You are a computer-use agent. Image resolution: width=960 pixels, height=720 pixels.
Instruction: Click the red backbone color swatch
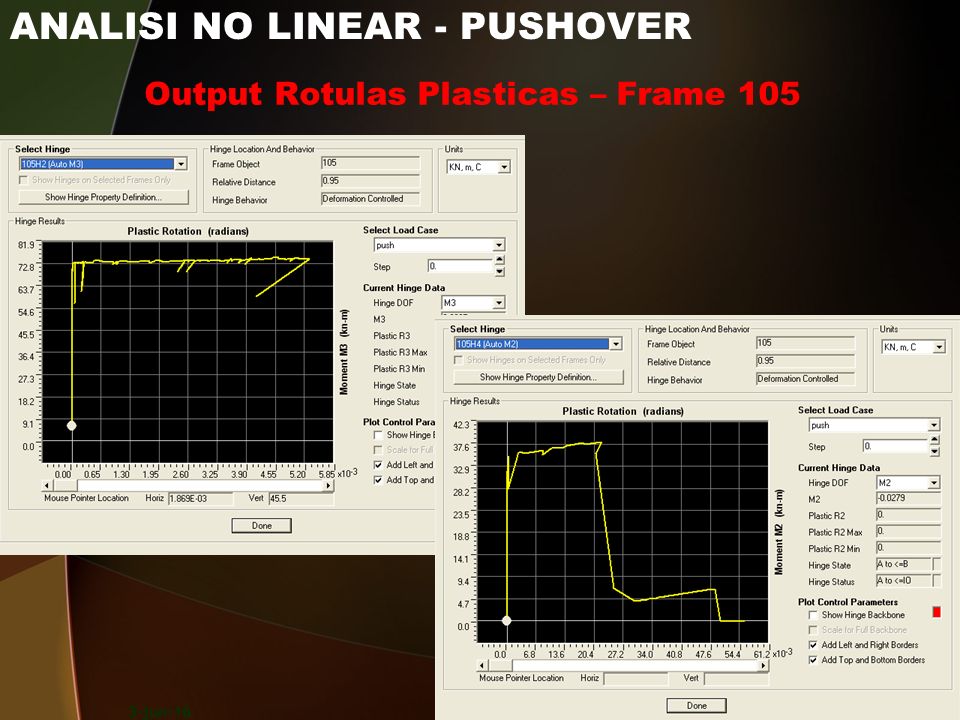tap(936, 612)
